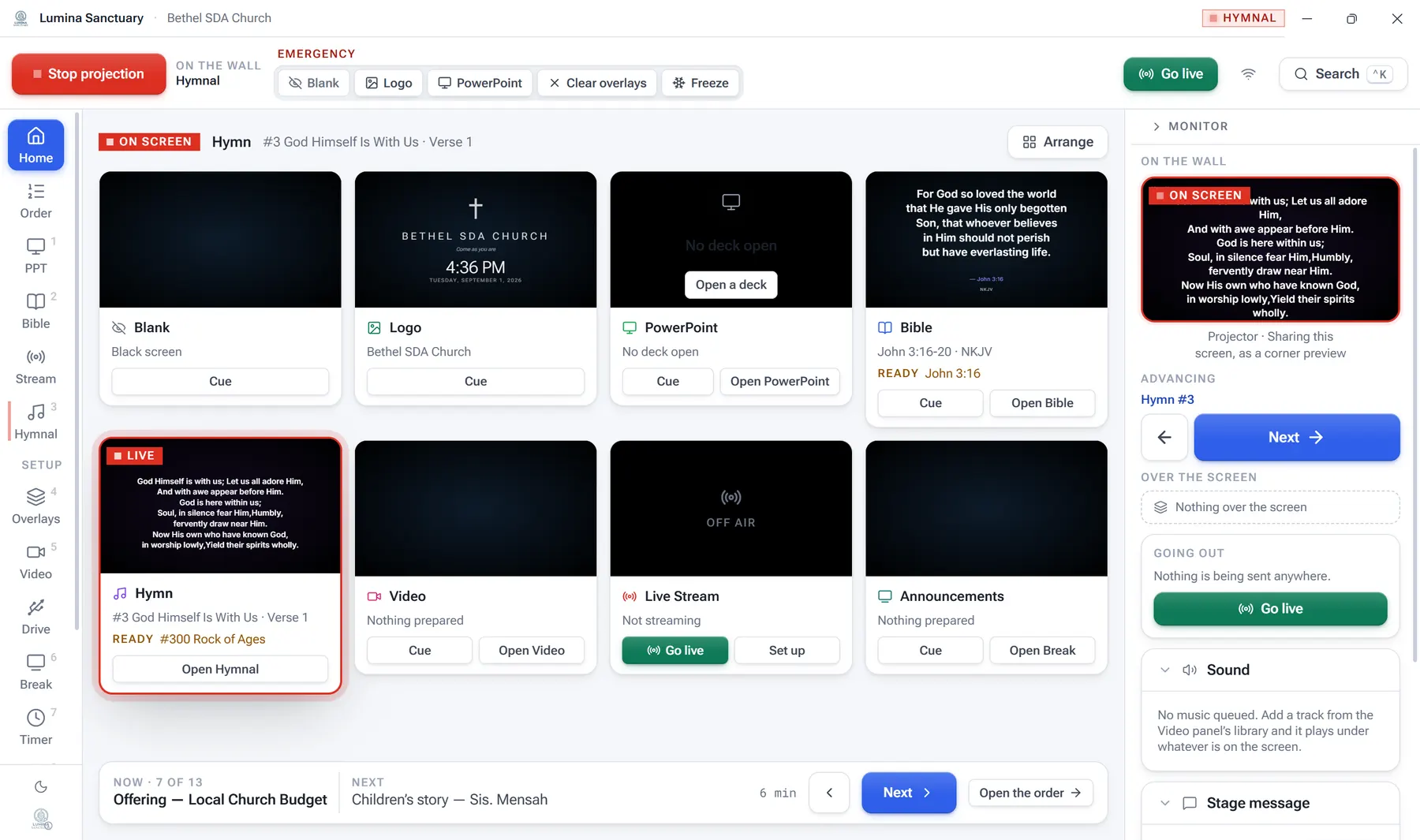Open the Overlays sidebar panel
Image resolution: width=1420 pixels, height=840 pixels.
pos(36,506)
